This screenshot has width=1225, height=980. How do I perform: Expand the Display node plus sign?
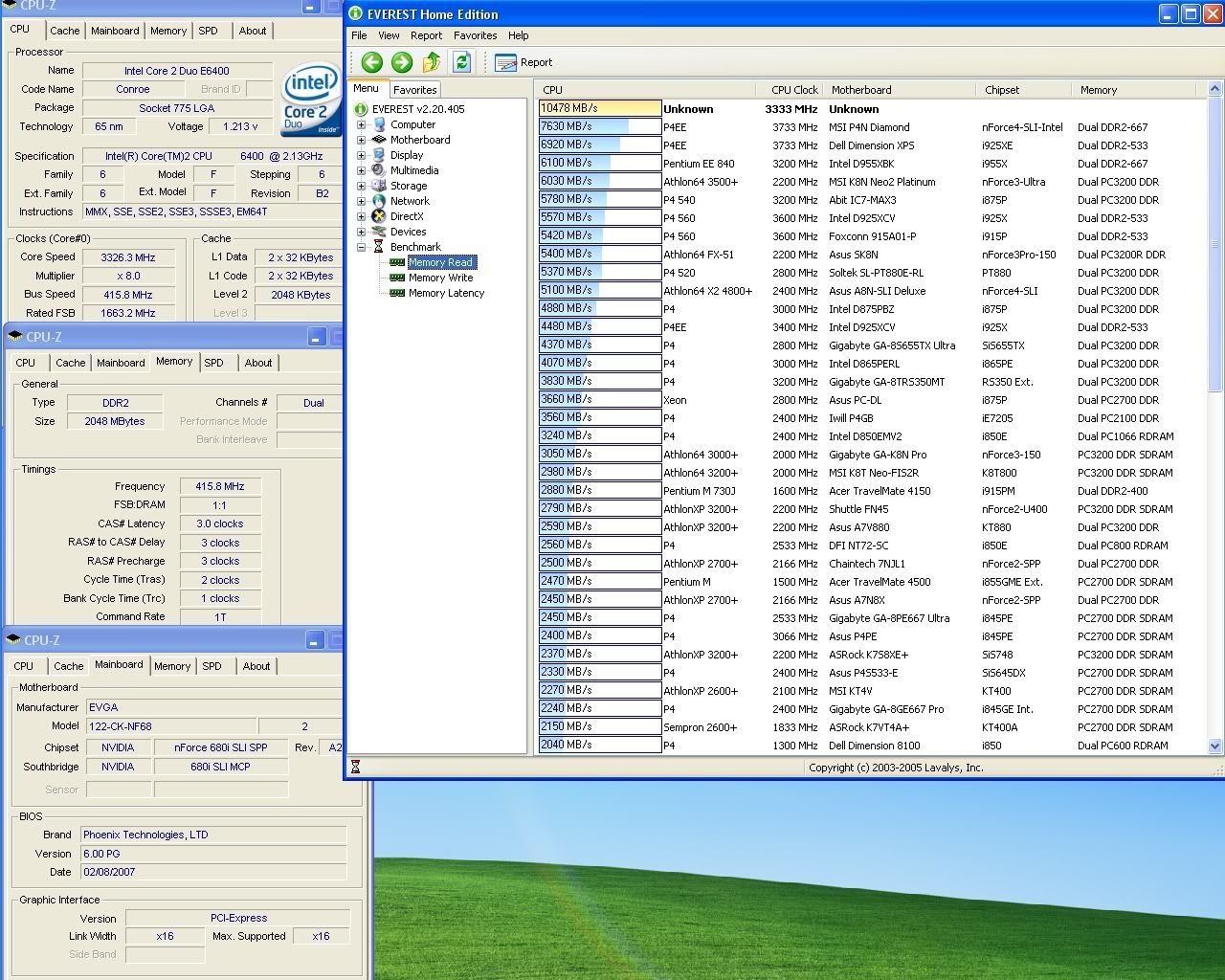tap(362, 155)
